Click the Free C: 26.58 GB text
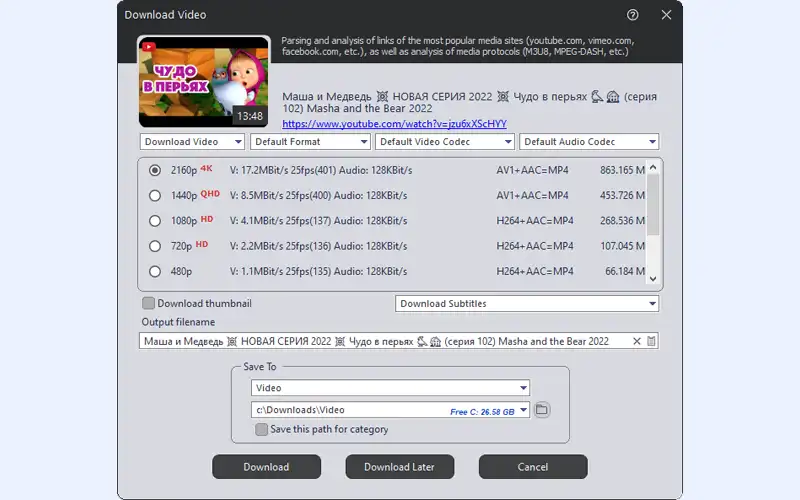 (482, 412)
